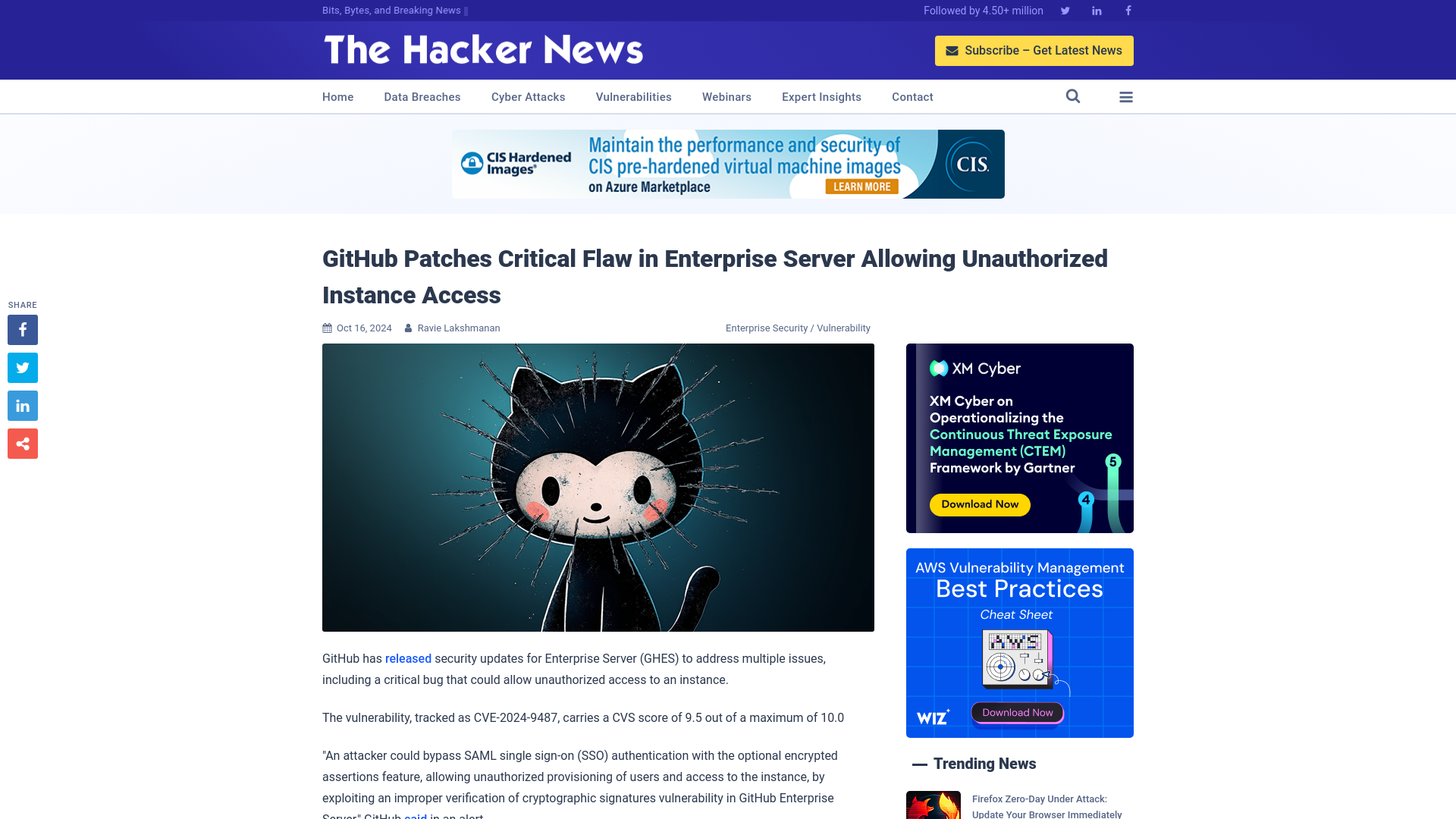Click the Download Now XM Cyber button
Screen dimensions: 1456x819
pos(980,504)
